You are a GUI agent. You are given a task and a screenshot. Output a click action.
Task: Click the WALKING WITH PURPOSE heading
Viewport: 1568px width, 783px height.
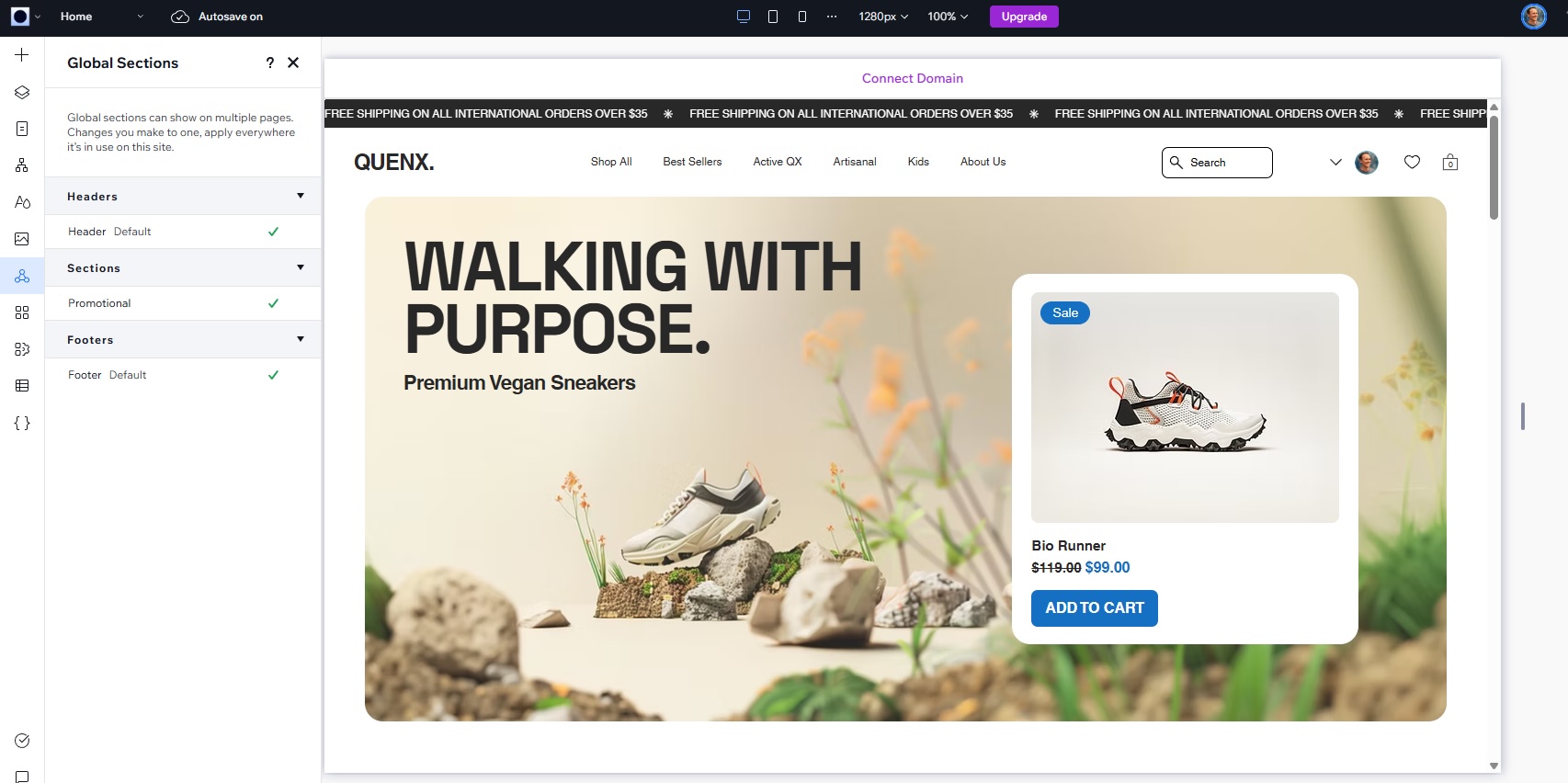pyautogui.click(x=633, y=298)
